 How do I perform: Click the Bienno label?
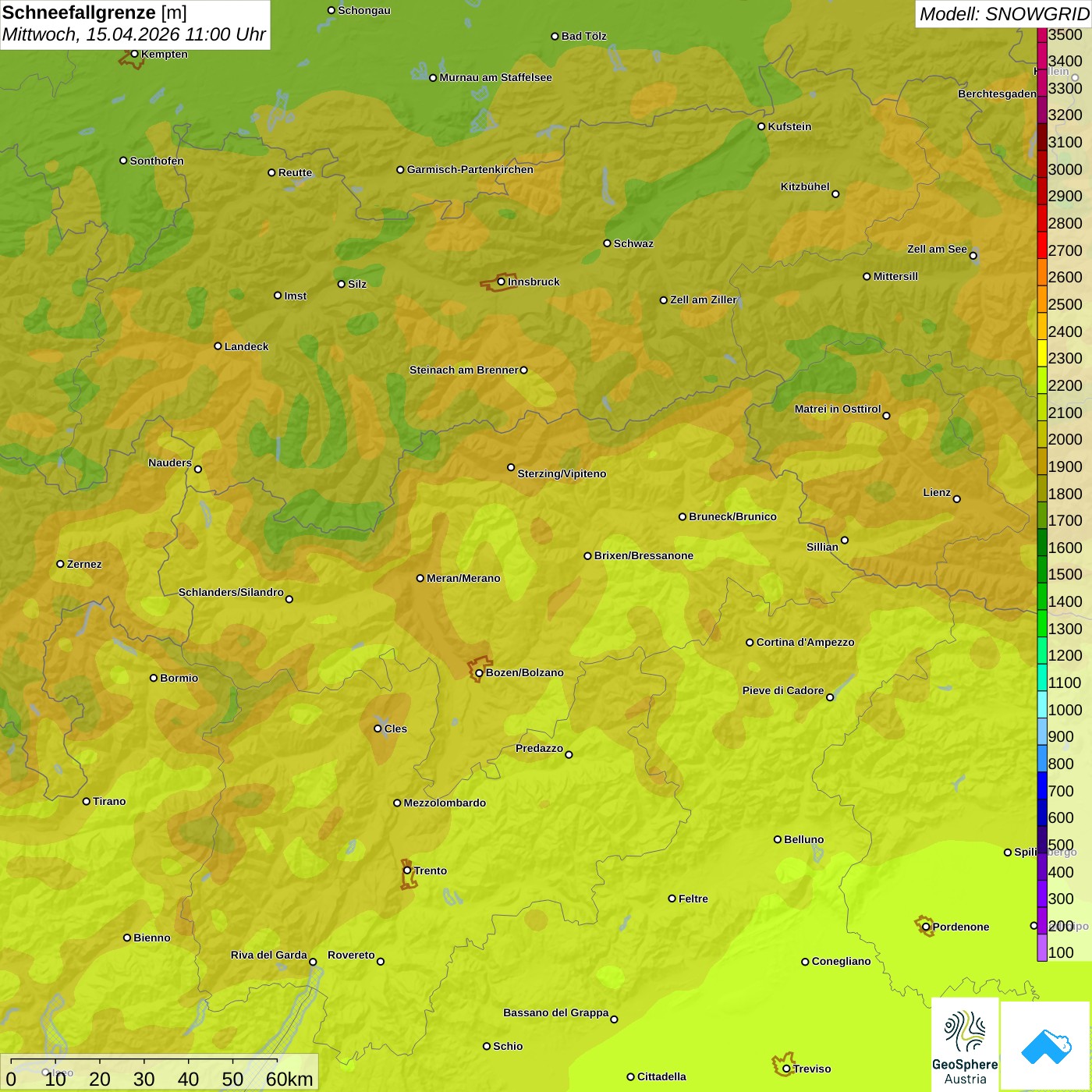tap(151, 938)
